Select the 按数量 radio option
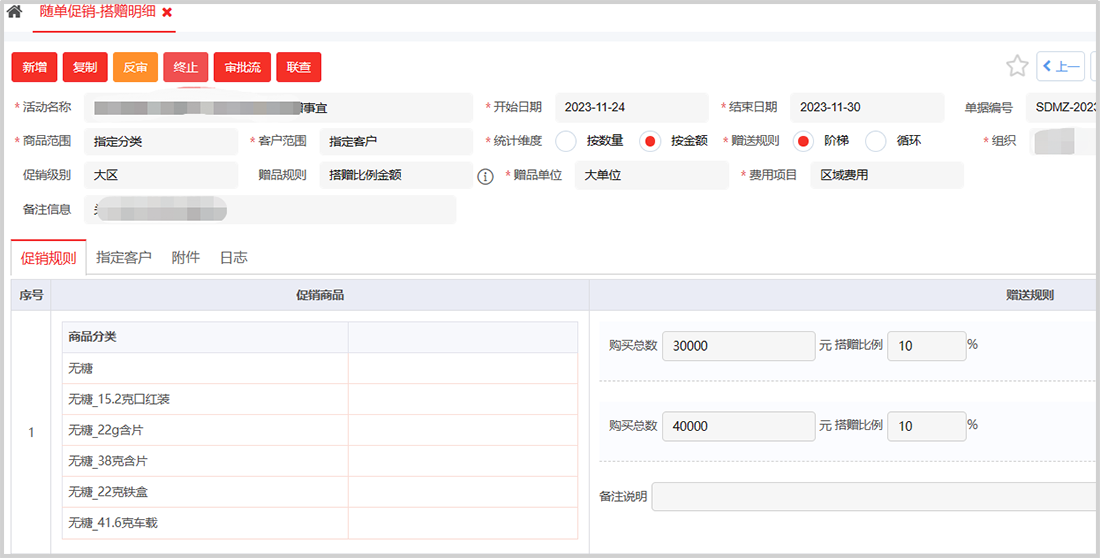This screenshot has width=1100, height=558. coord(566,141)
